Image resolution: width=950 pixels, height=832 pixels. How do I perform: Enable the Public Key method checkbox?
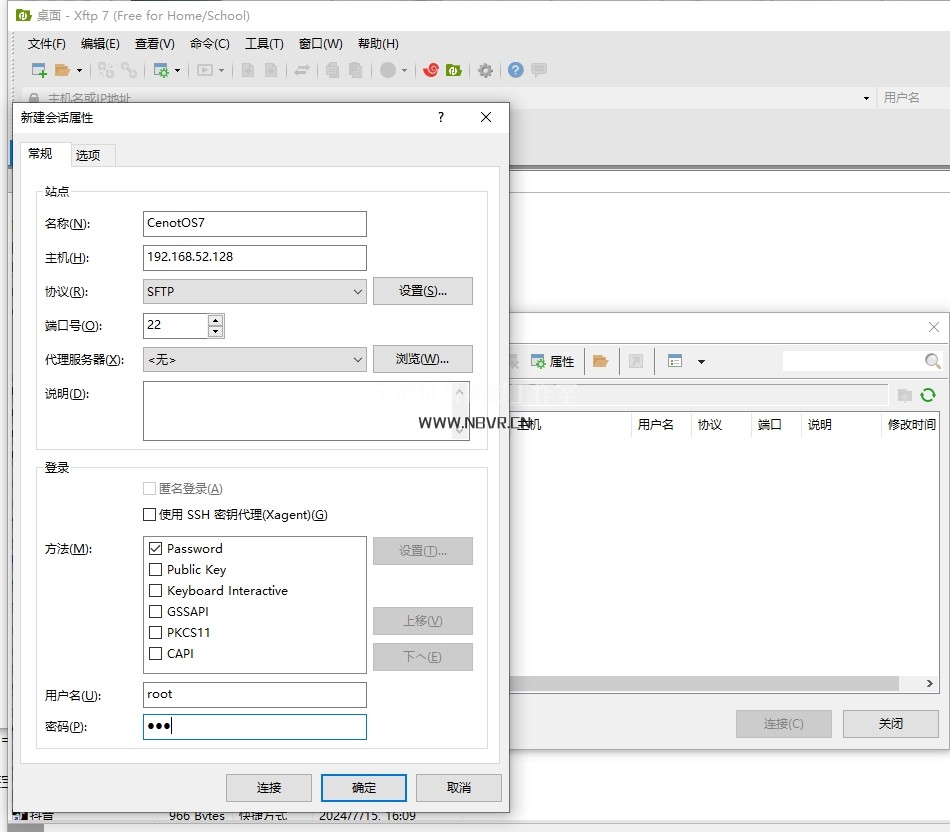tap(155, 569)
